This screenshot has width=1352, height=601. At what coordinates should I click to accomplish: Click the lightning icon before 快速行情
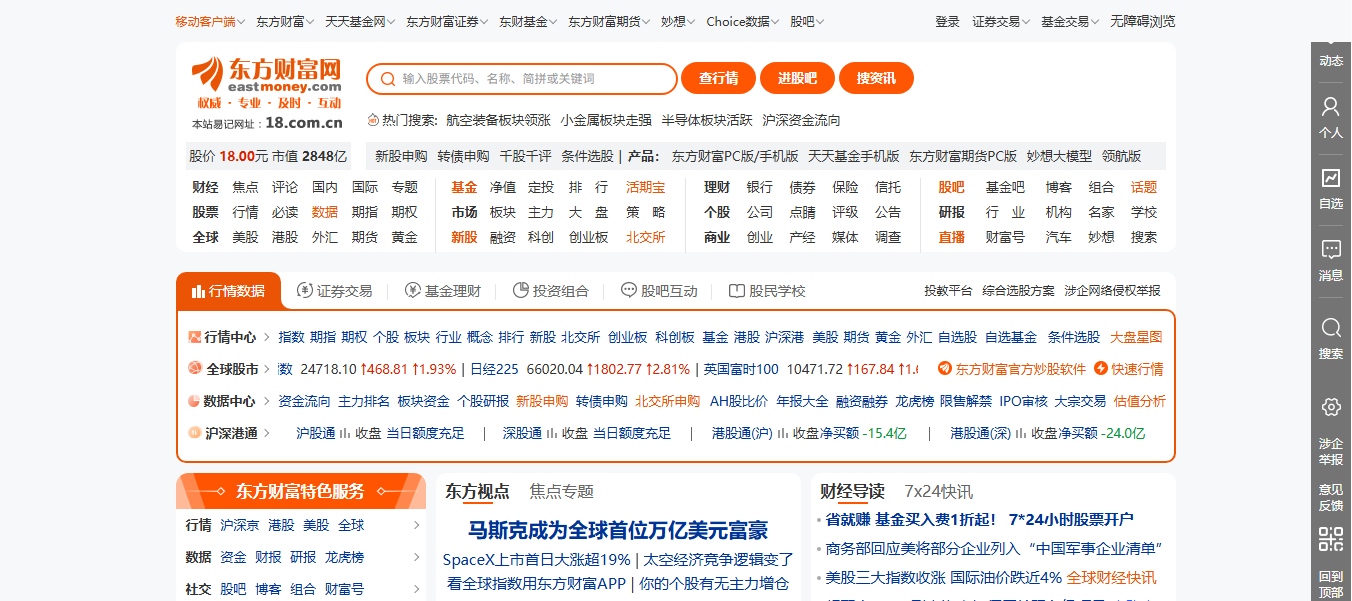[x=1101, y=369]
